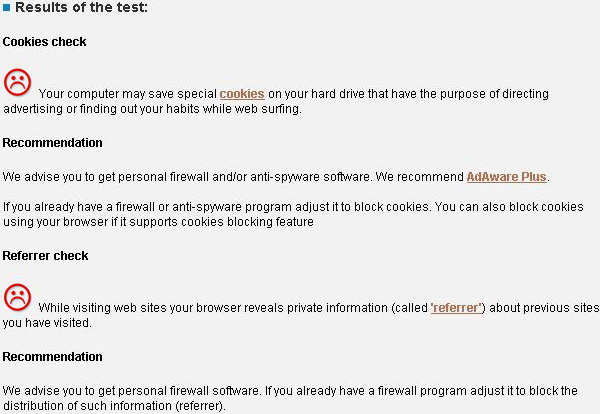Open the 'referrer' hyperlink
Screen dimensions: 600x414
(x=456, y=309)
